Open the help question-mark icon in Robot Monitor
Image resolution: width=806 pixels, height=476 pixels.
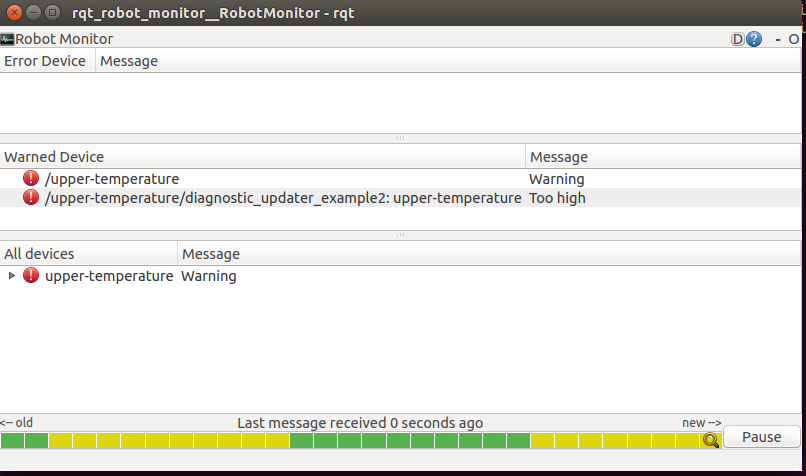click(x=754, y=39)
